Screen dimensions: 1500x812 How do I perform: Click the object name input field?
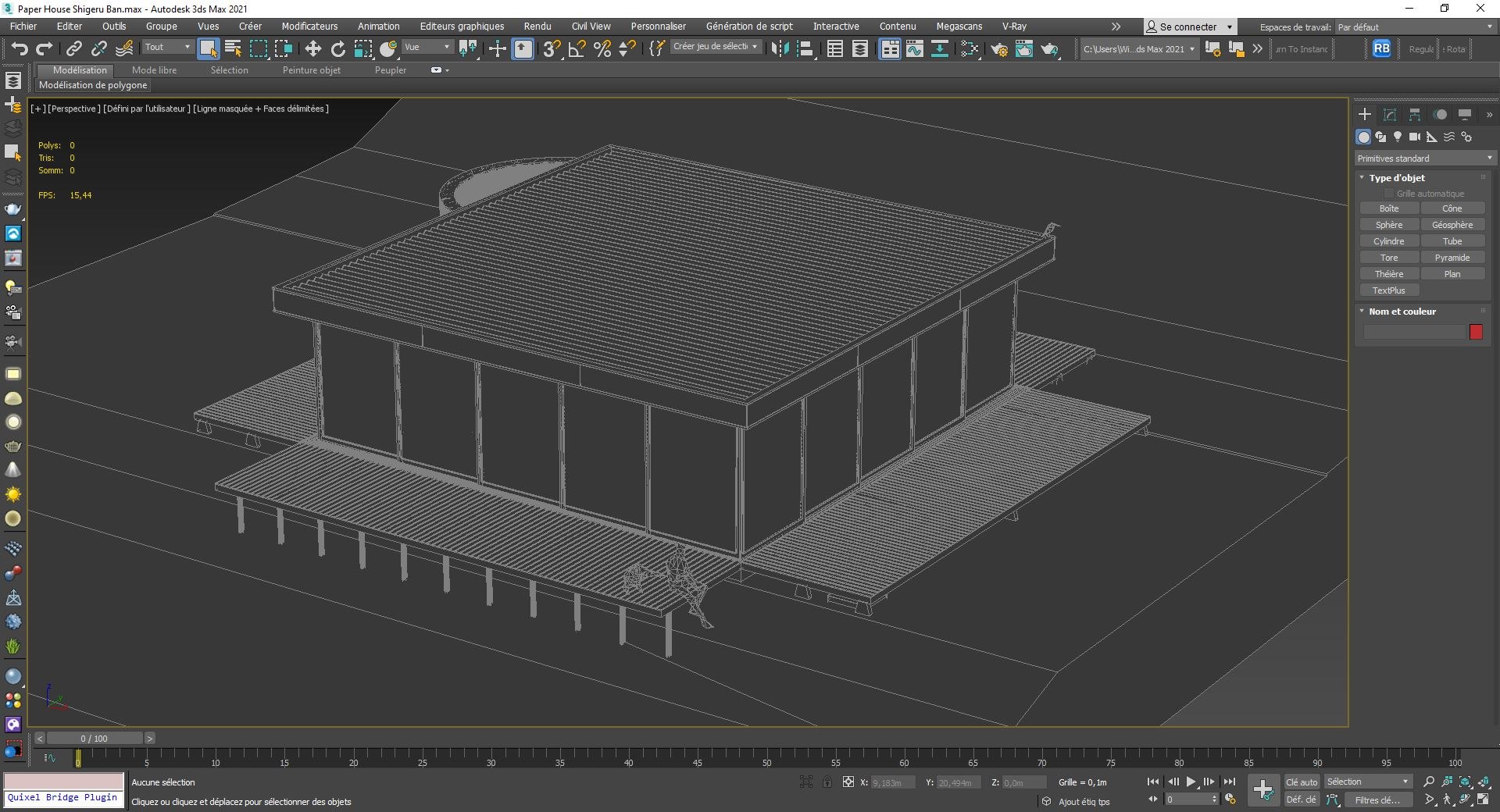[x=1414, y=332]
